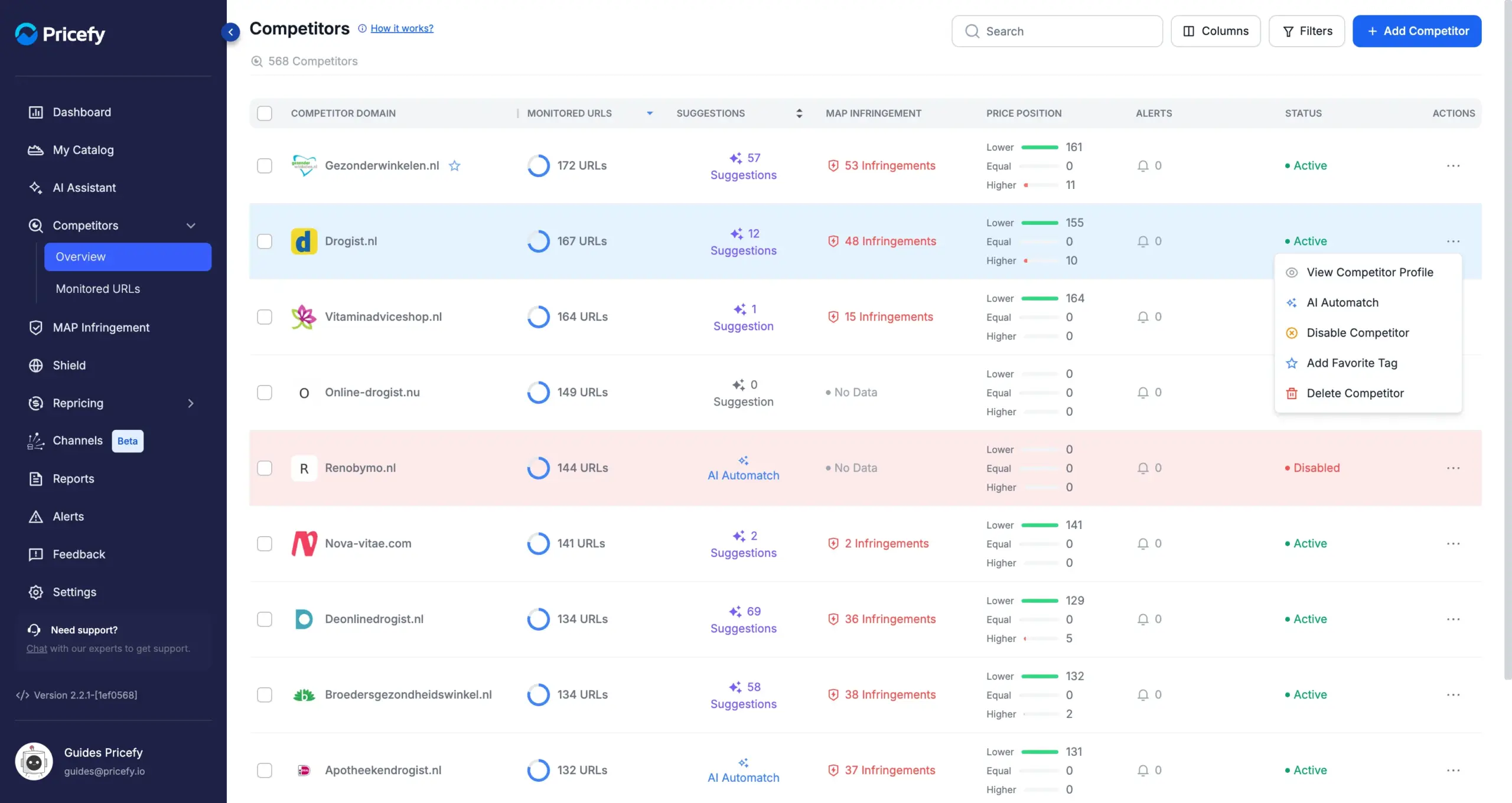Open actions menu for Broedersgezondheidswinkel.nl

tap(1454, 695)
